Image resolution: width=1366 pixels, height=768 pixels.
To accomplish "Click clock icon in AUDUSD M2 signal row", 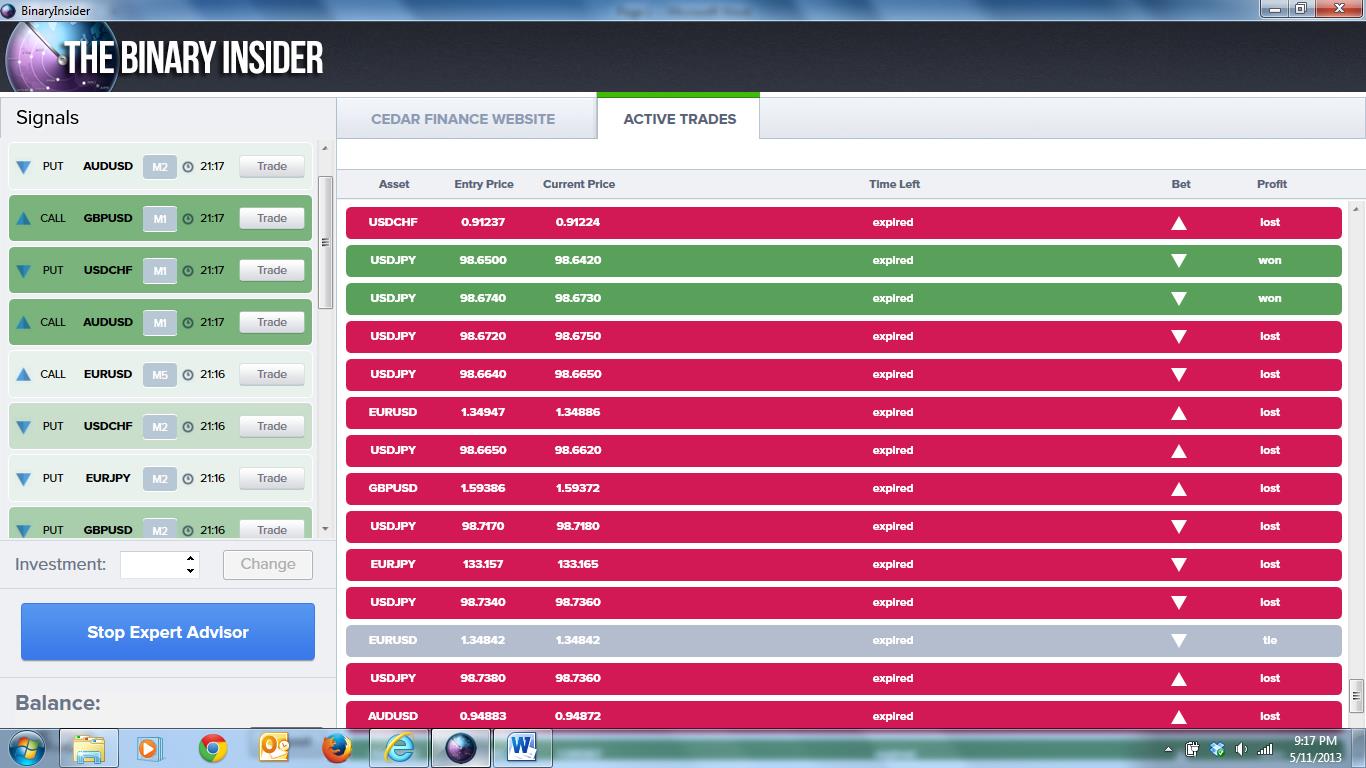I will point(188,167).
